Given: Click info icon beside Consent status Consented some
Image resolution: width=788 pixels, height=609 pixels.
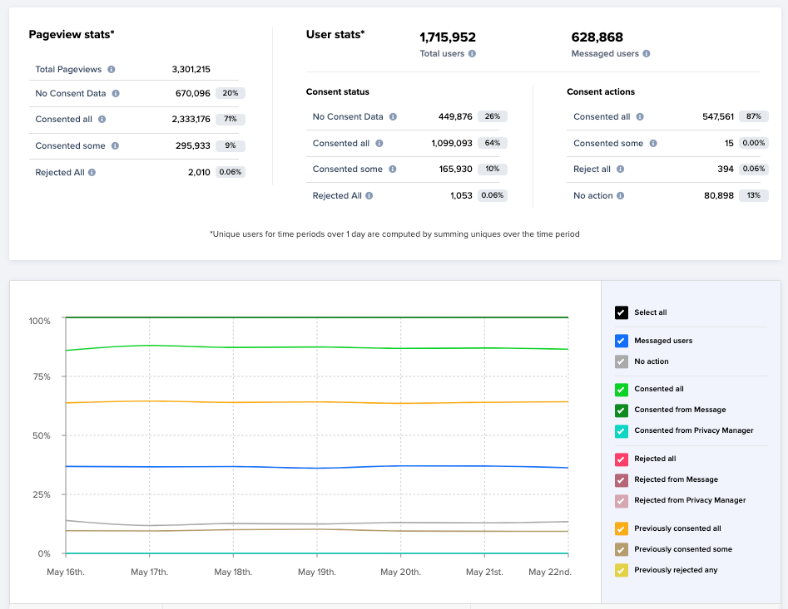Looking at the screenshot, I should point(392,169).
